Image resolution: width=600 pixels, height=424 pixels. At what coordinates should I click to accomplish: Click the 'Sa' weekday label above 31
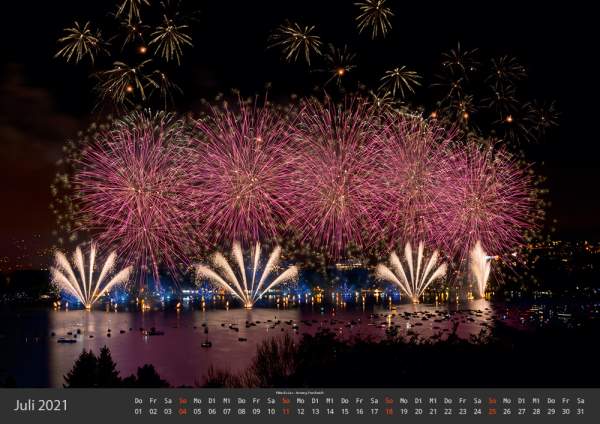(x=580, y=401)
